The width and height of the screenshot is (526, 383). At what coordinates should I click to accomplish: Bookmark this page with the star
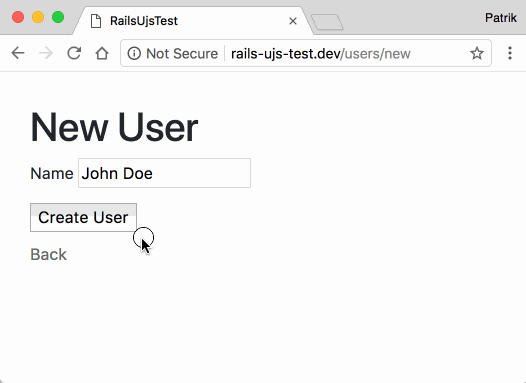coord(477,53)
